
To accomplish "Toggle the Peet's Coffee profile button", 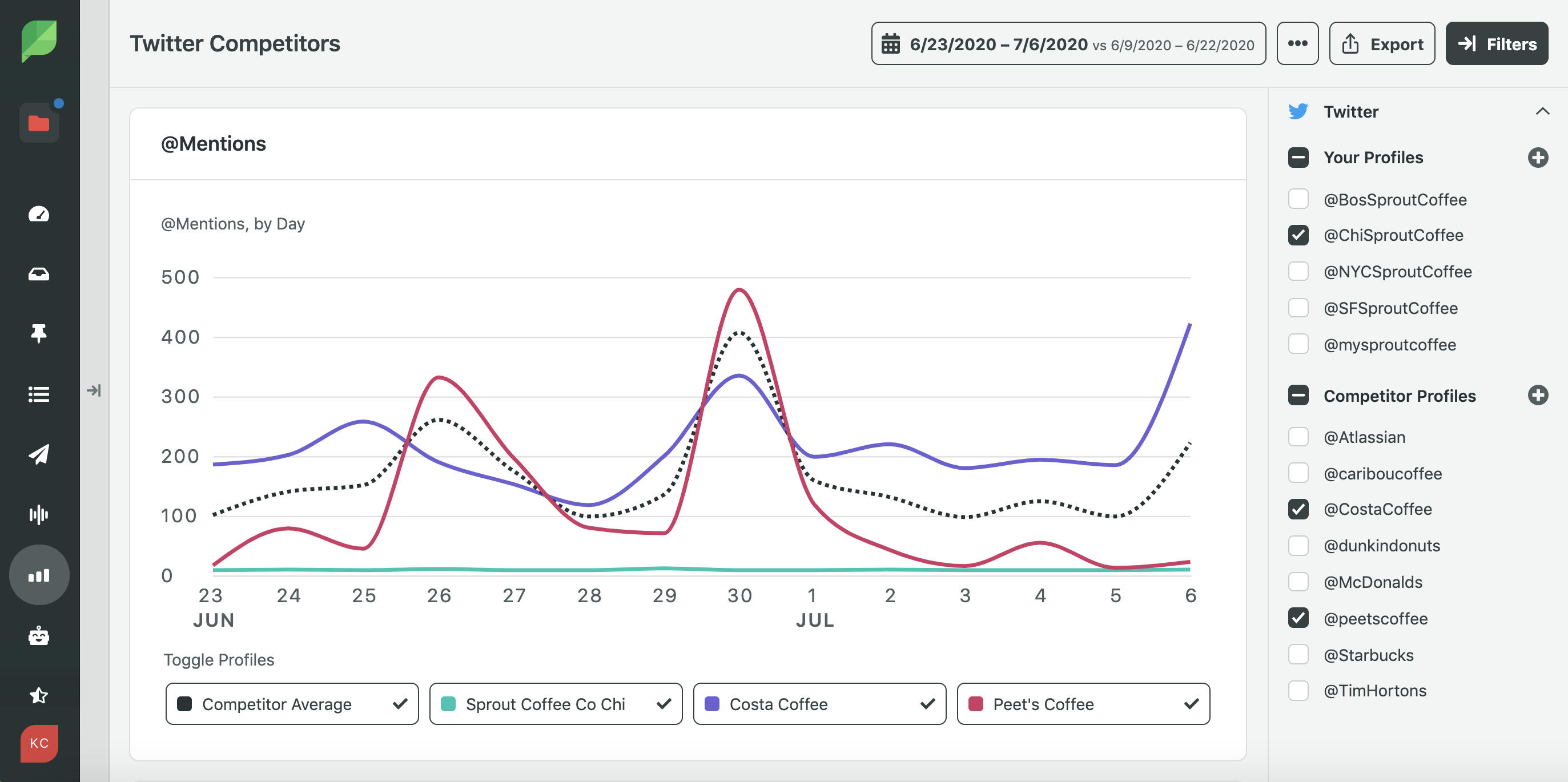I will click(x=1083, y=703).
